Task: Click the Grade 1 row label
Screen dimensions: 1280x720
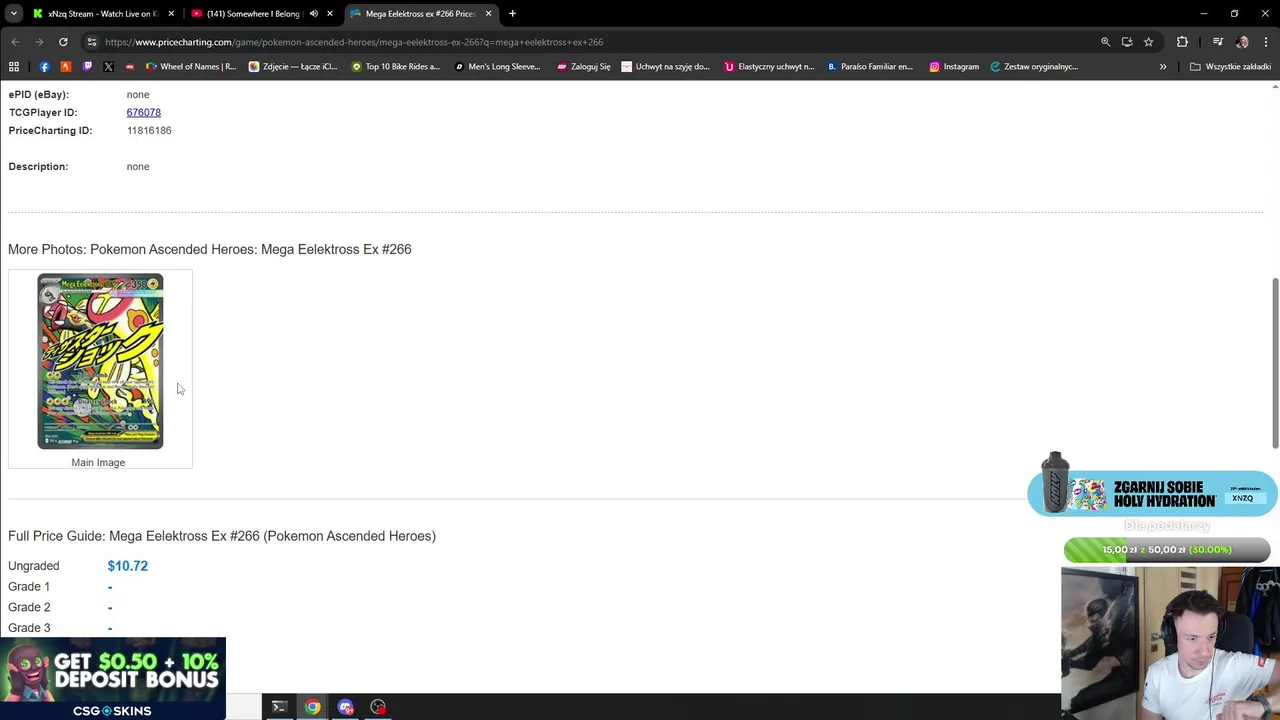Action: click(29, 587)
